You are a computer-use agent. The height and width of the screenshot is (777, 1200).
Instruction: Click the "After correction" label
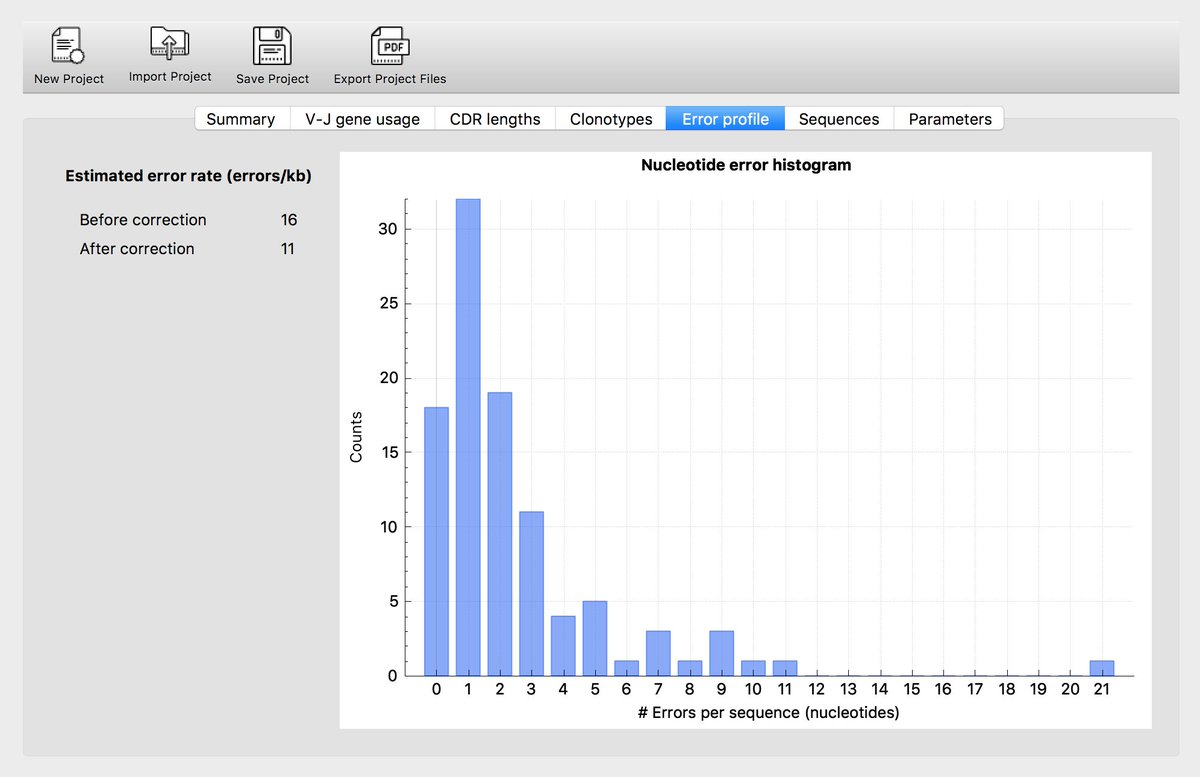click(x=137, y=249)
